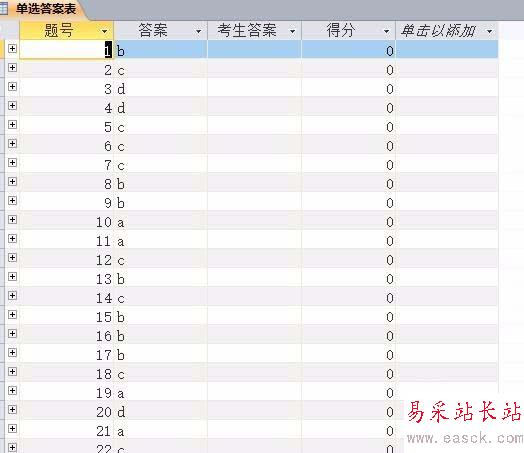
Task: Select the 得分 value 0 in row 15
Action: point(349,316)
